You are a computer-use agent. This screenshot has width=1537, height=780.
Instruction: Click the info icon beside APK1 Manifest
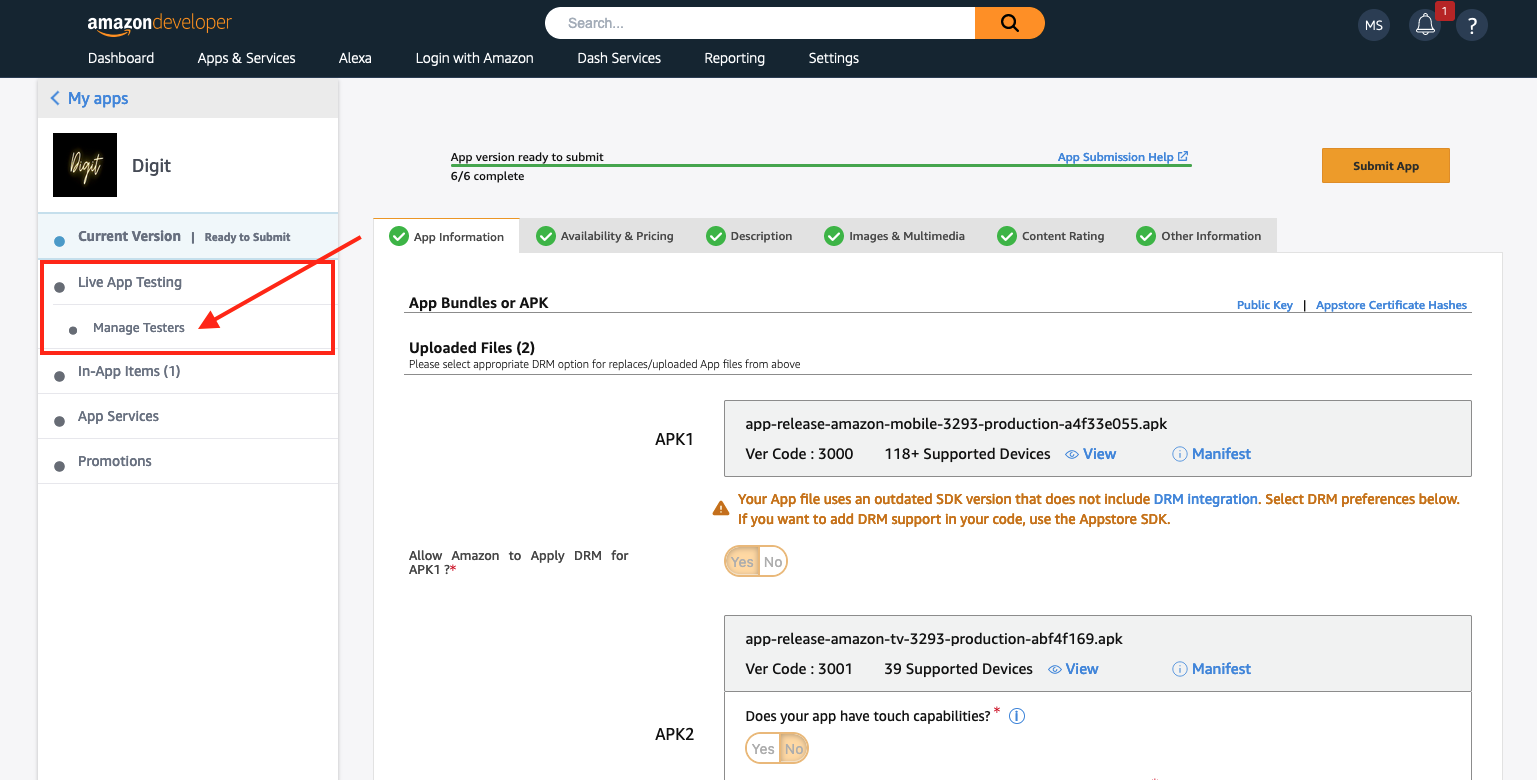tap(1180, 454)
